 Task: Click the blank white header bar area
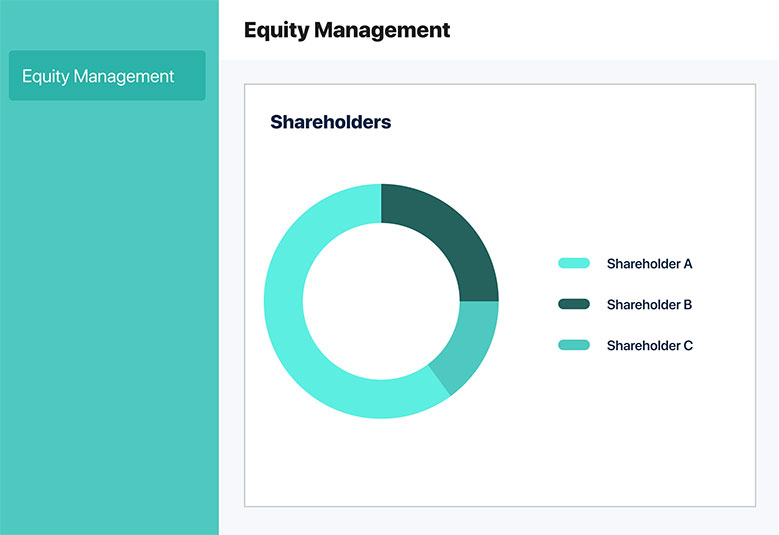[x=611, y=30]
